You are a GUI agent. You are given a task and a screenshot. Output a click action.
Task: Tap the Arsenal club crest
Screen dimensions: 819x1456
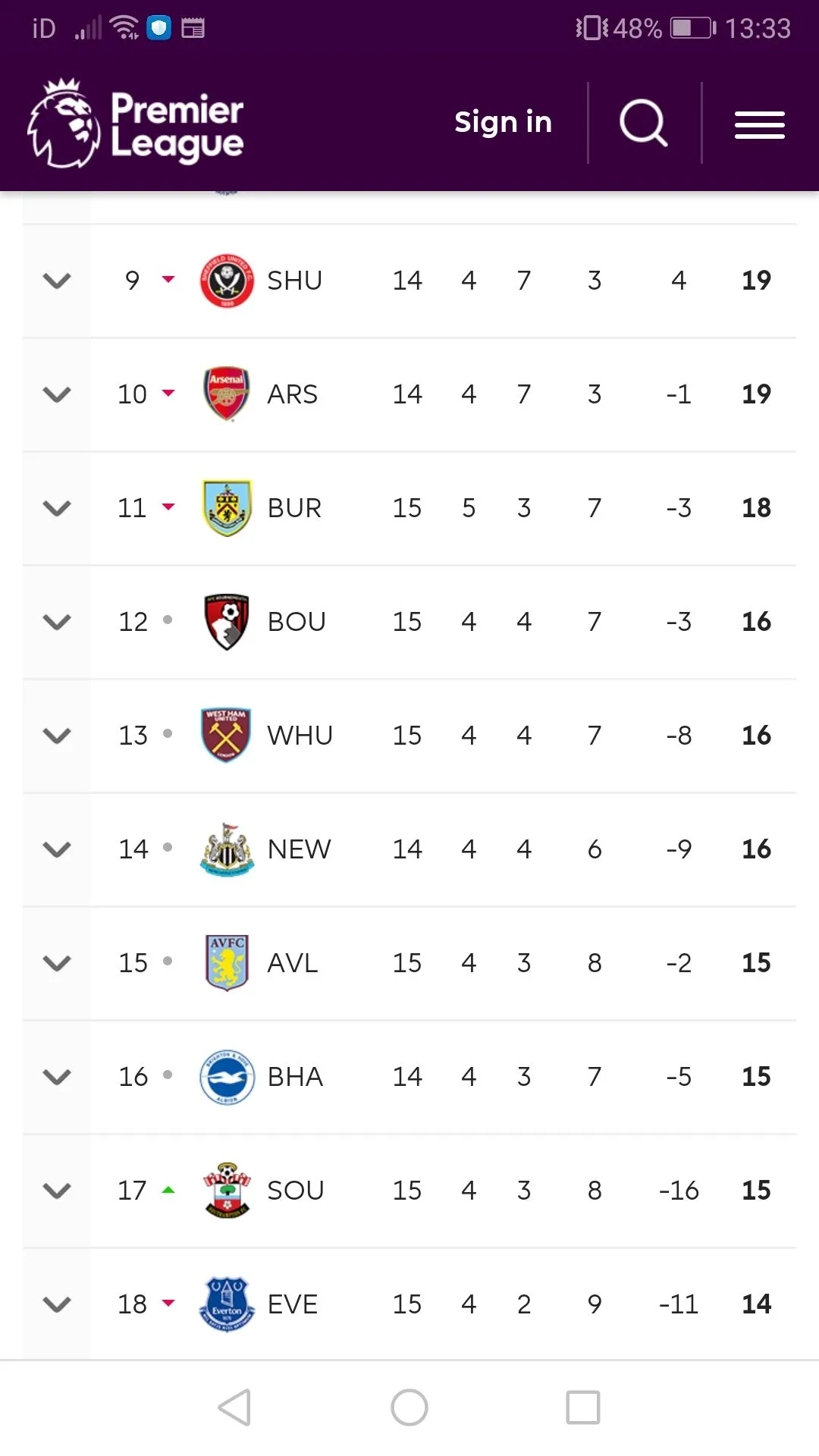coord(227,394)
